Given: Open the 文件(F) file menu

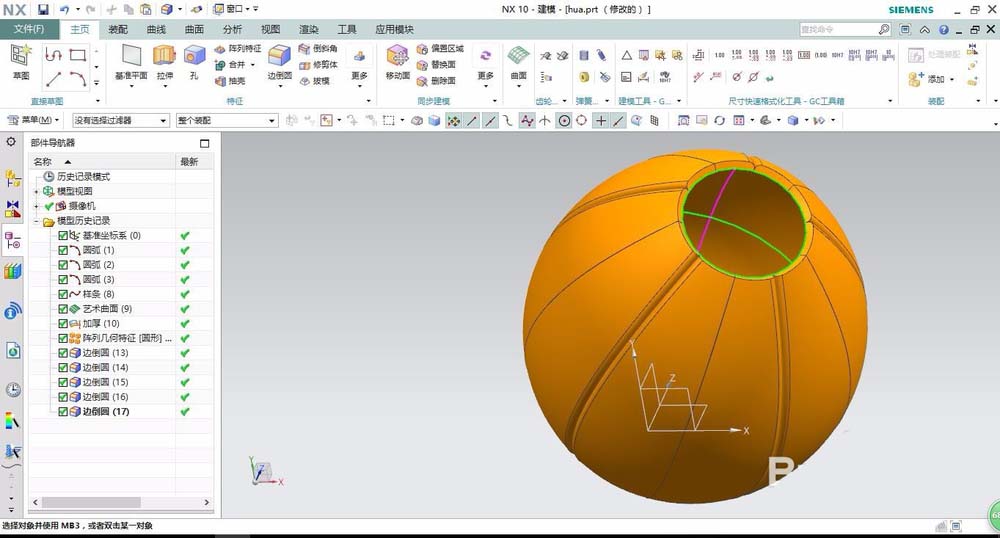Looking at the screenshot, I should 29,29.
